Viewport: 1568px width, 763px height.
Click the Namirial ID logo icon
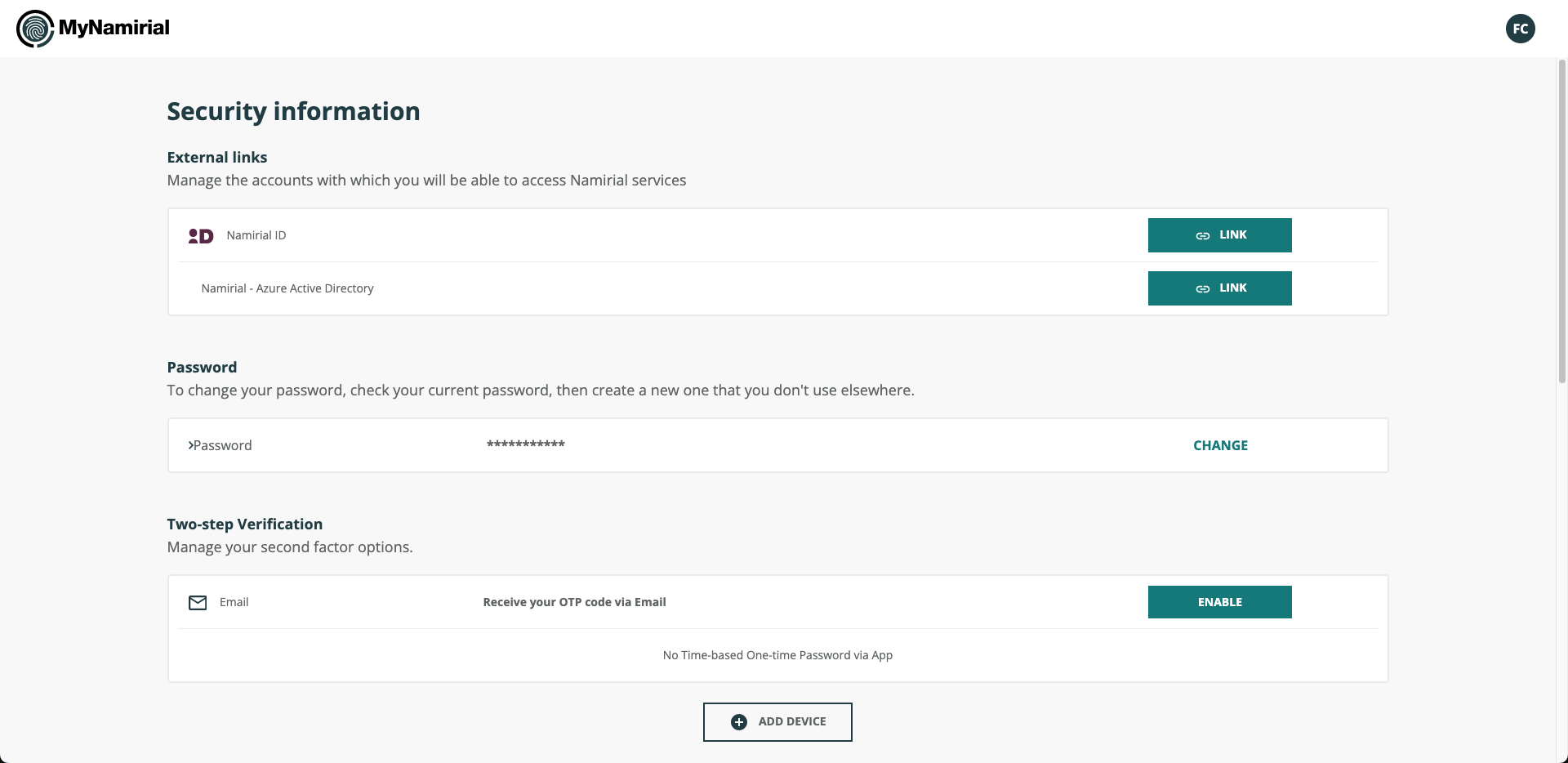(x=201, y=236)
